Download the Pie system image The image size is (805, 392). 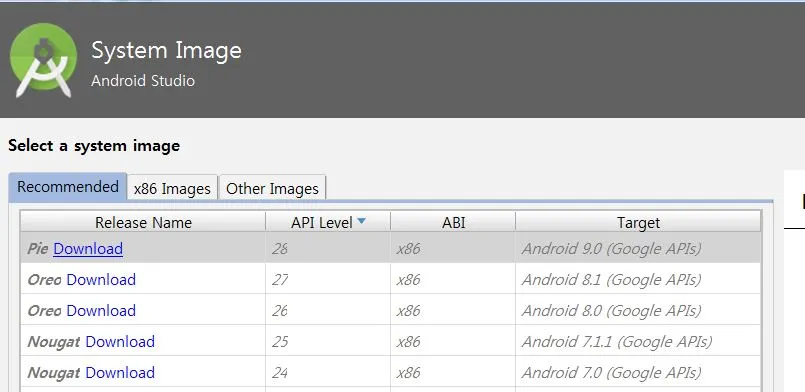click(x=88, y=249)
